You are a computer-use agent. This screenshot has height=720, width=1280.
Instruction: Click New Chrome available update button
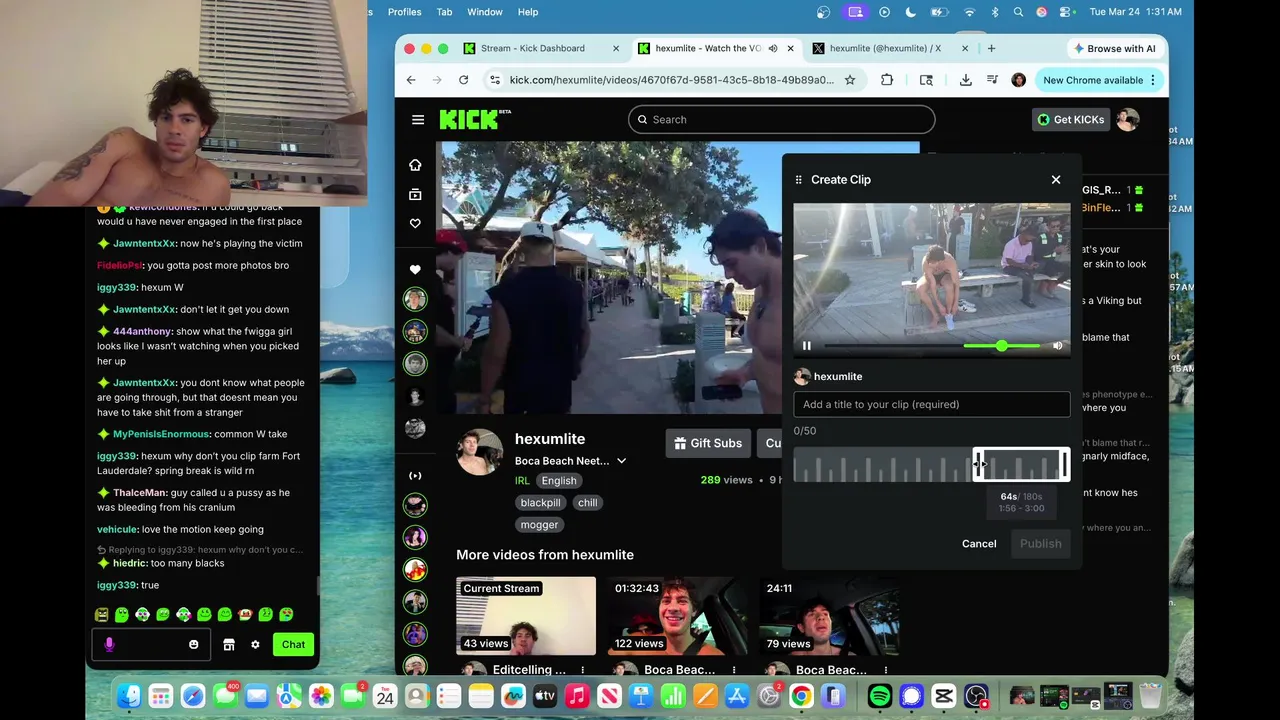(x=1098, y=80)
